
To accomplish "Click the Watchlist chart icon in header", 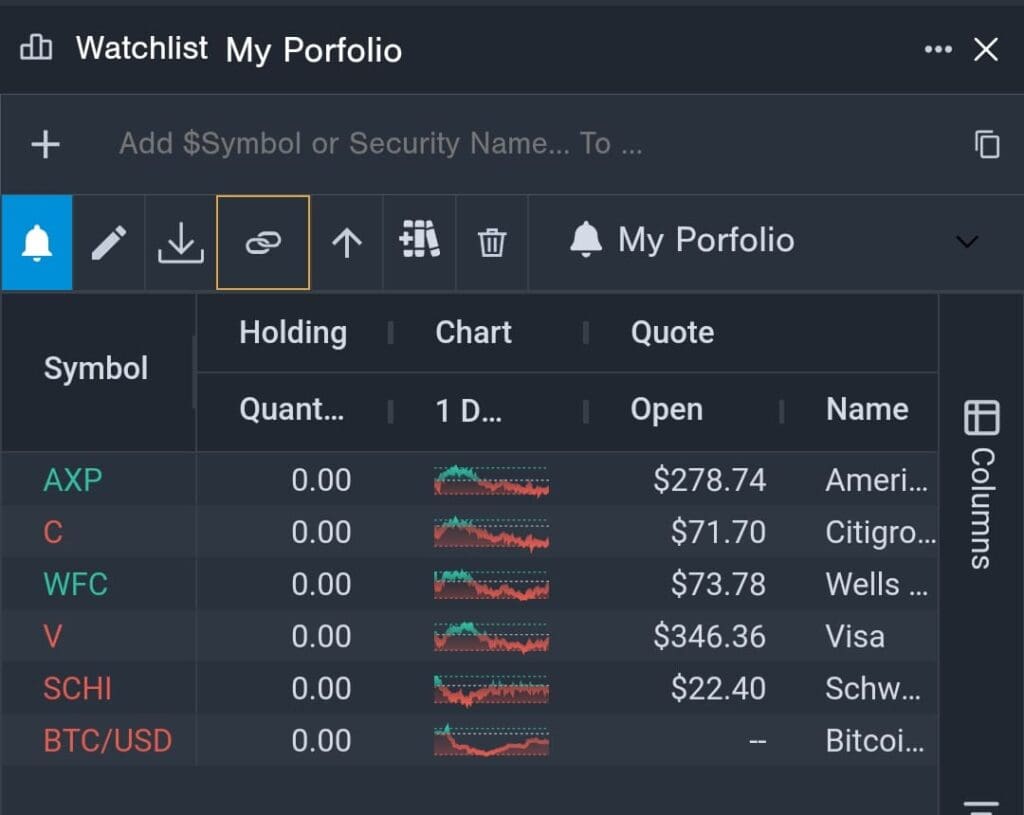I will click(37, 48).
